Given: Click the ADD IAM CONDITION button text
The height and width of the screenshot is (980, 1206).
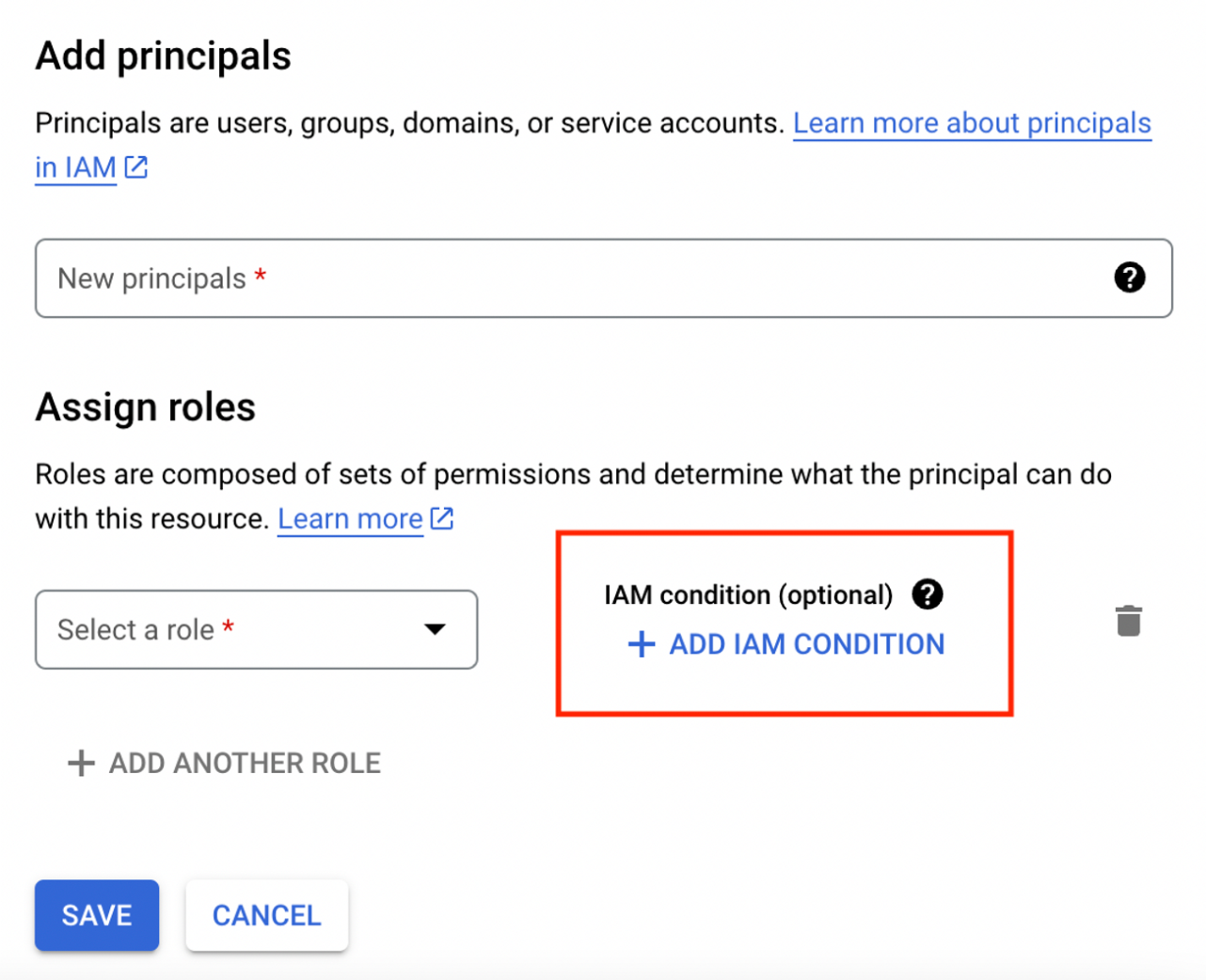Looking at the screenshot, I should click(806, 644).
